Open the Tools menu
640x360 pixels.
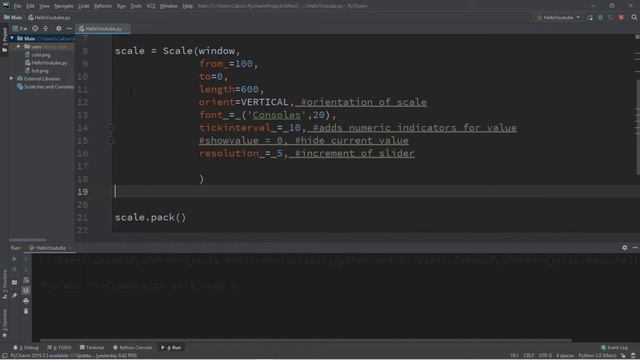136,6
